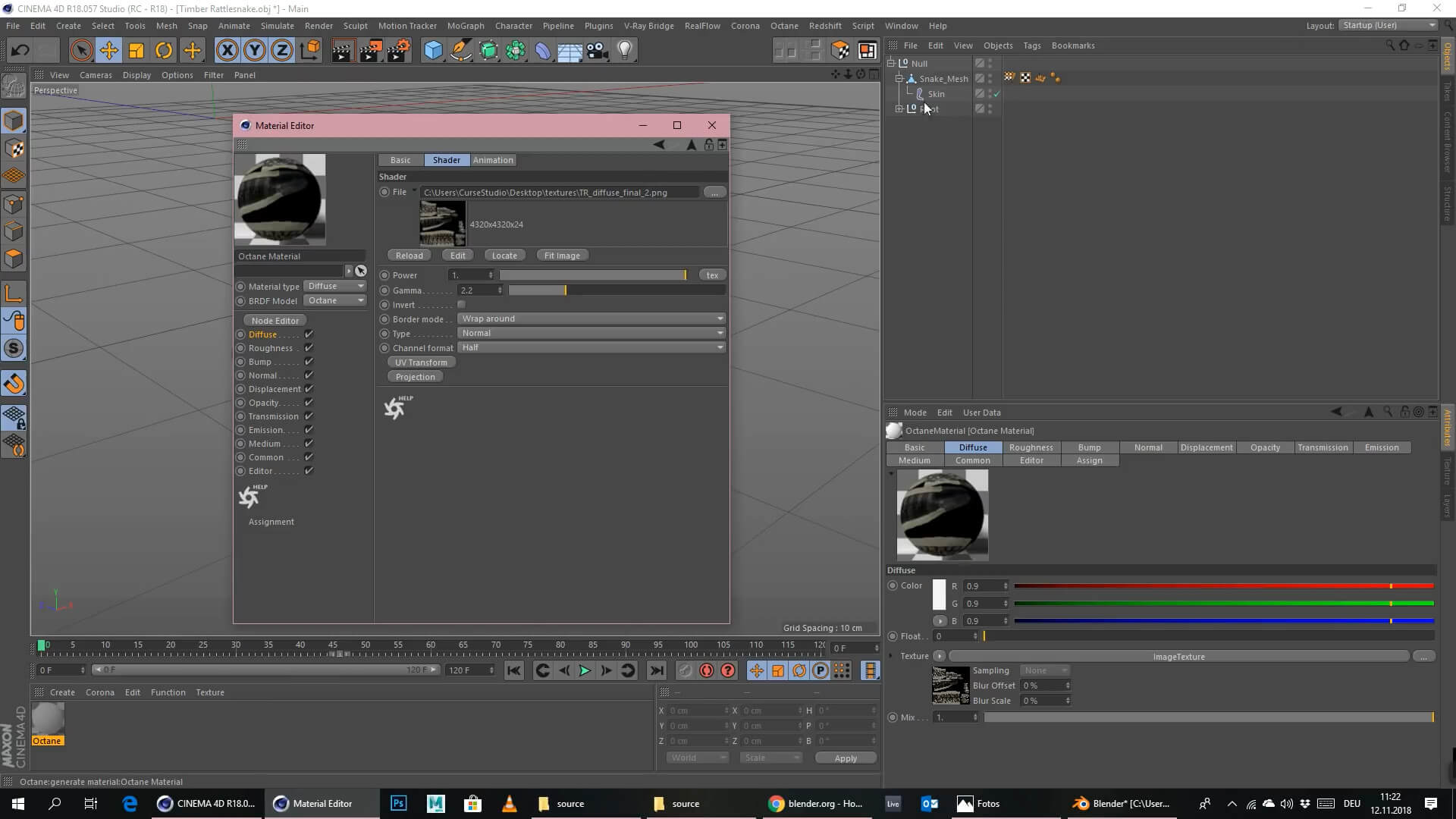
Task: Click the Node Editor button
Action: pos(275,321)
